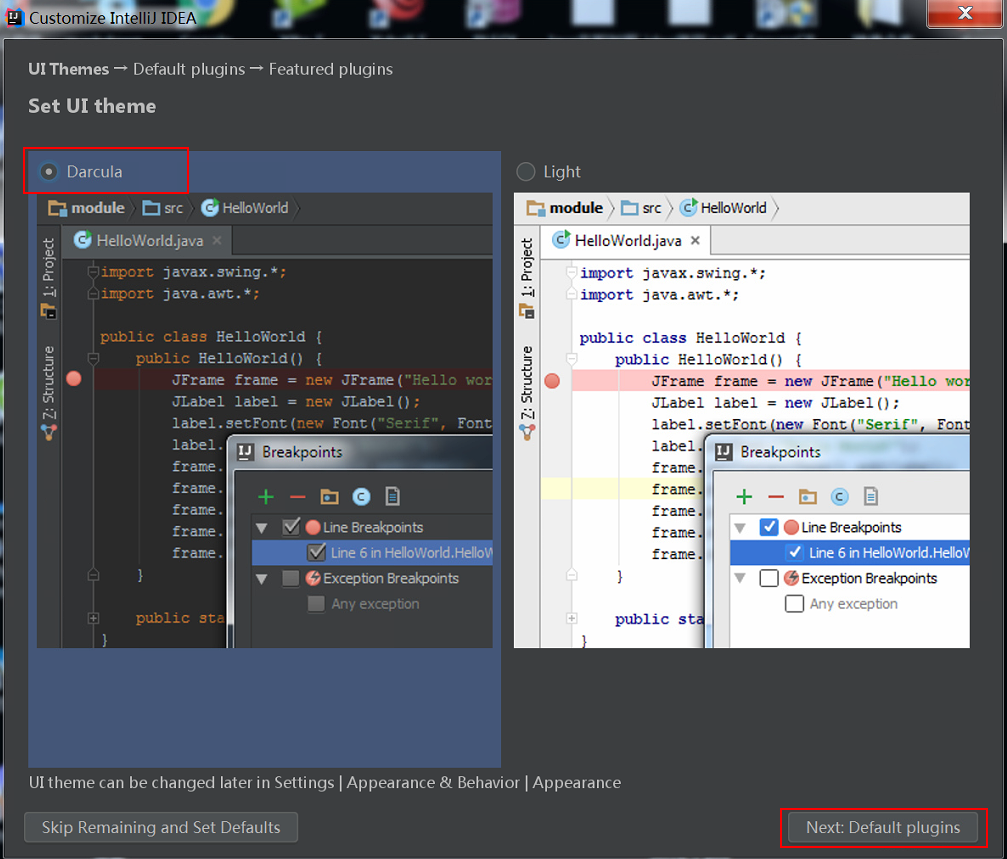The height and width of the screenshot is (859, 1007).
Task: Toggle Any exception checkbox in Light preview
Action: pyautogui.click(x=794, y=603)
